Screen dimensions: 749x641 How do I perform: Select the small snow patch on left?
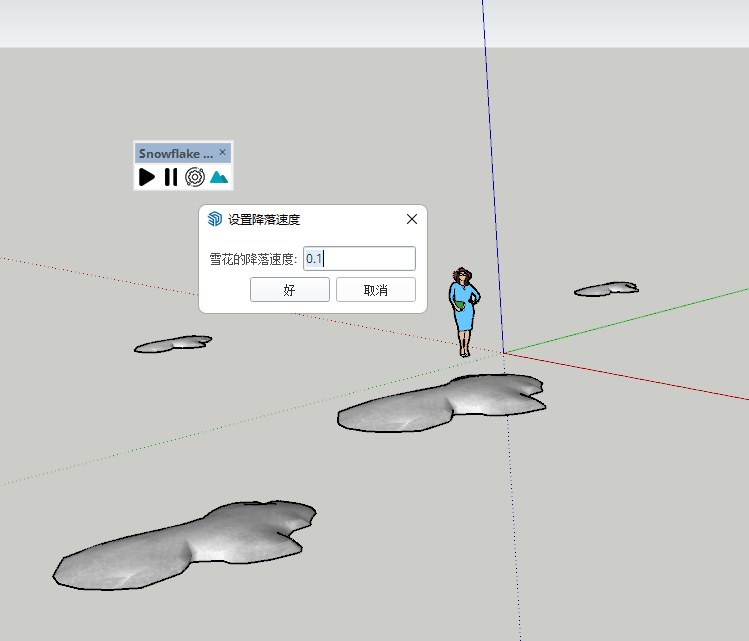[x=173, y=344]
